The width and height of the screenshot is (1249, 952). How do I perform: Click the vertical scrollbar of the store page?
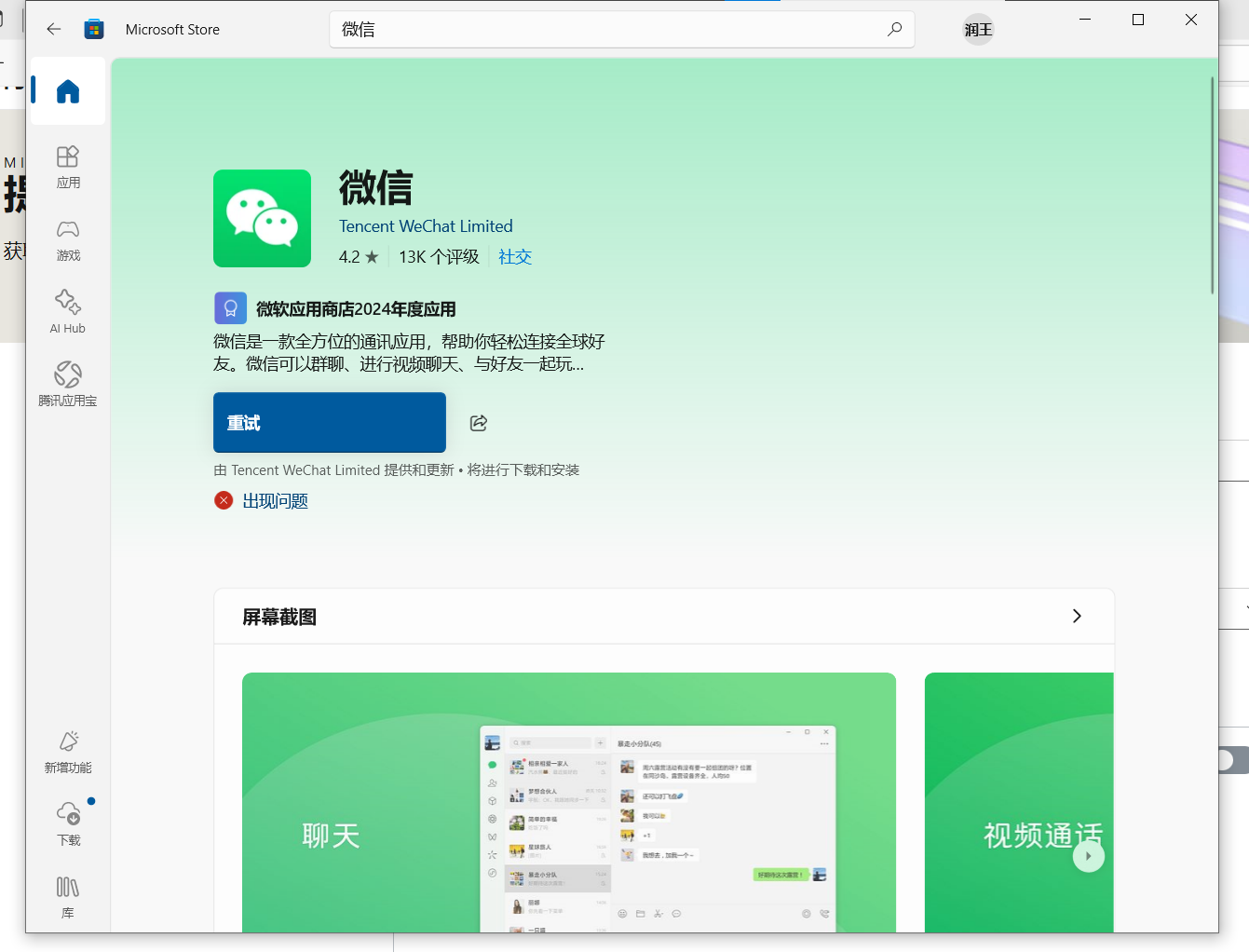(1213, 185)
